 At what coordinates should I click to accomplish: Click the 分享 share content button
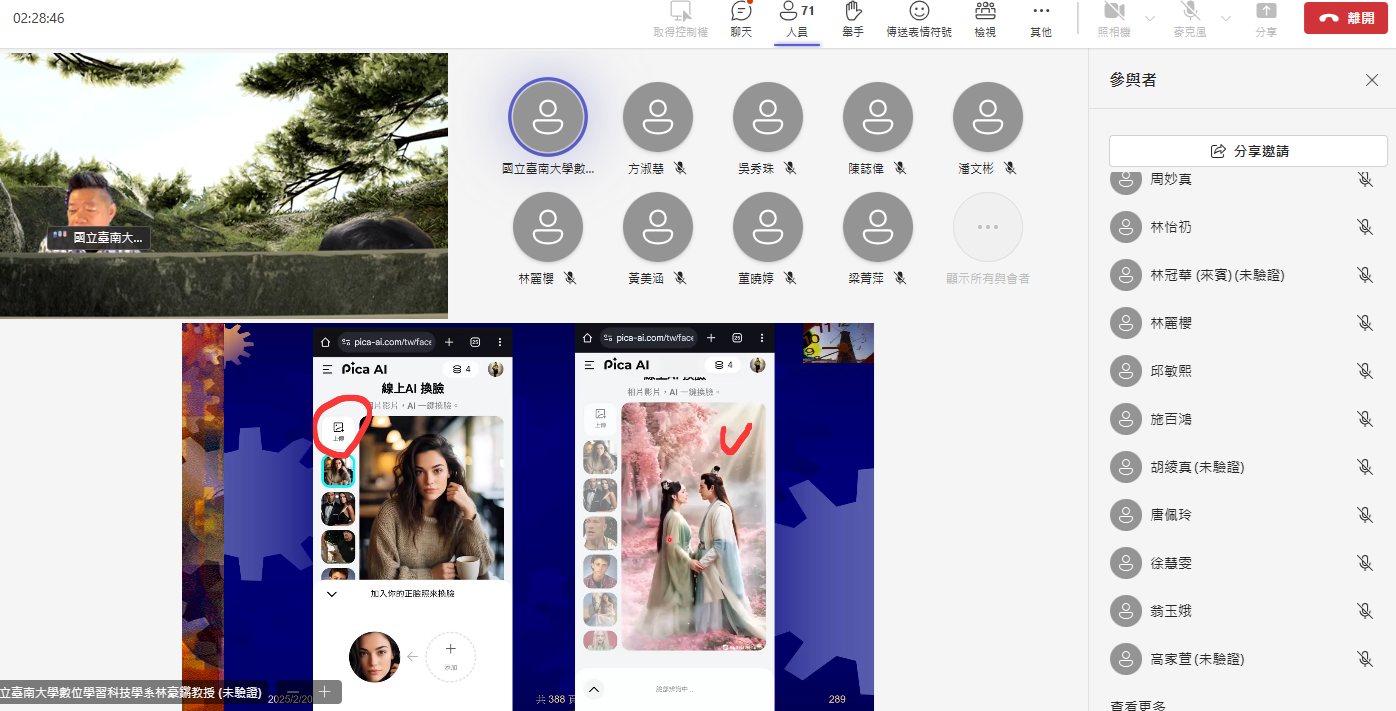tap(1266, 20)
